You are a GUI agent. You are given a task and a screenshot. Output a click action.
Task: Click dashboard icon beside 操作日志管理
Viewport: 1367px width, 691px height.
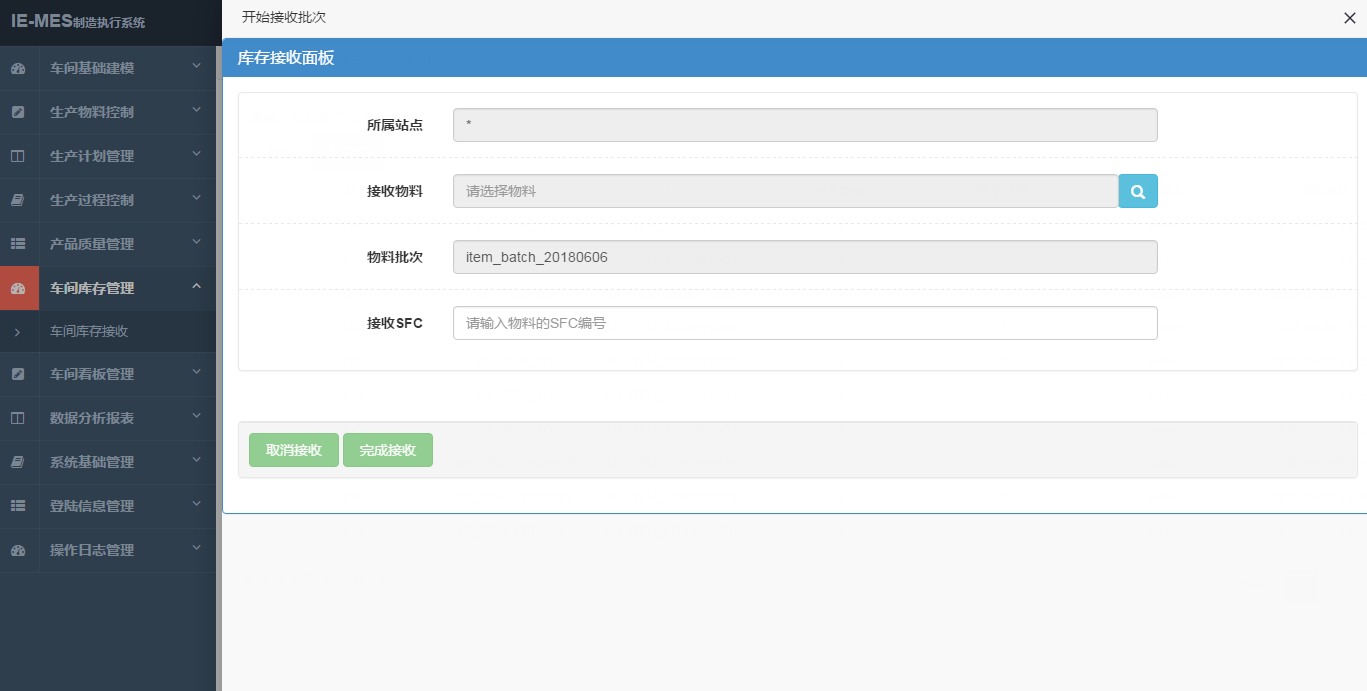(18, 550)
